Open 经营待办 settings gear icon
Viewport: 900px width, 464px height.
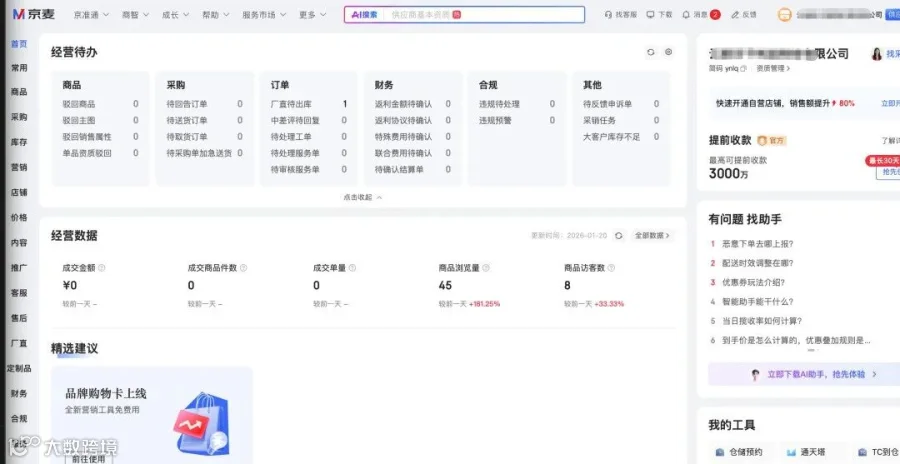point(669,52)
